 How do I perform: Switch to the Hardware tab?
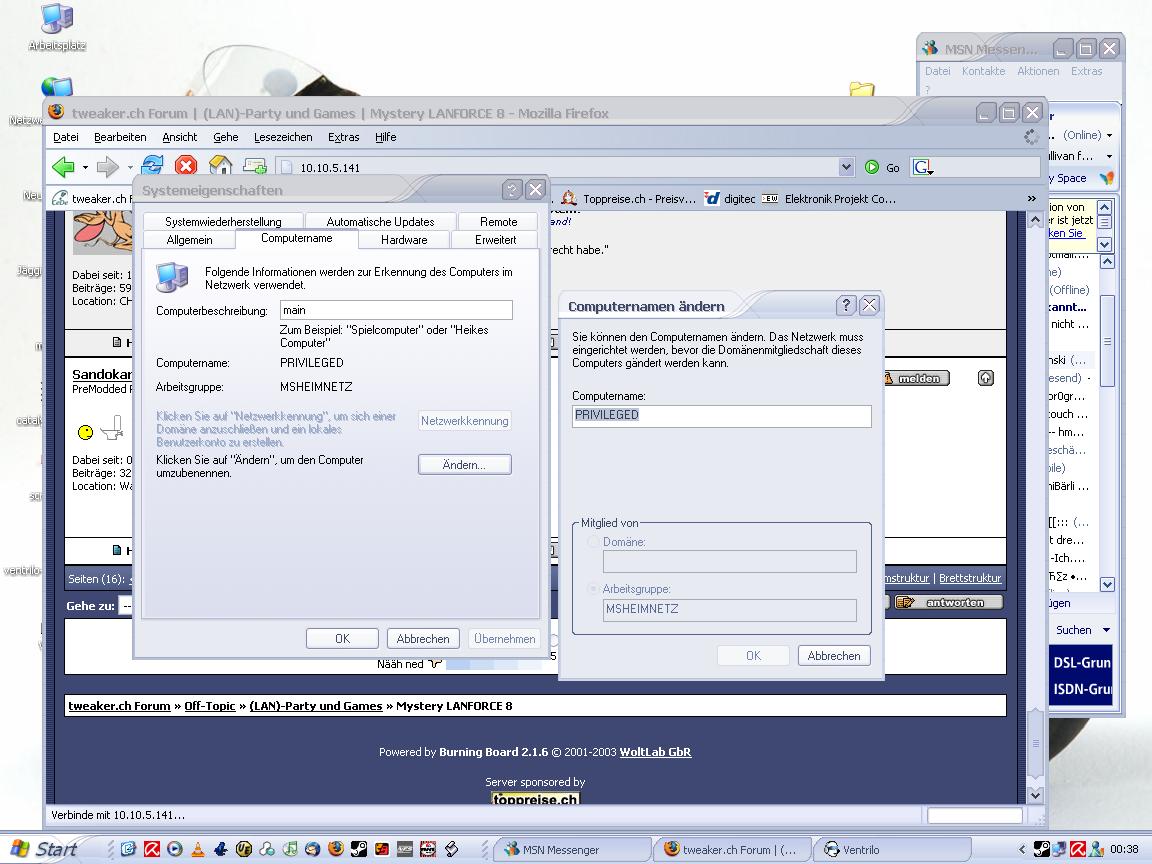pyautogui.click(x=404, y=240)
